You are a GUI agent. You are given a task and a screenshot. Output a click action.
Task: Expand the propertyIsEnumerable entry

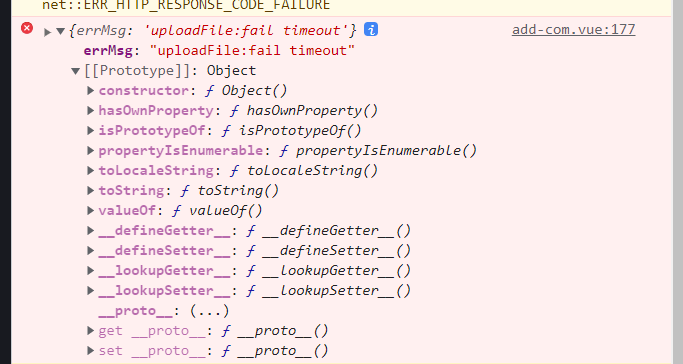90,150
